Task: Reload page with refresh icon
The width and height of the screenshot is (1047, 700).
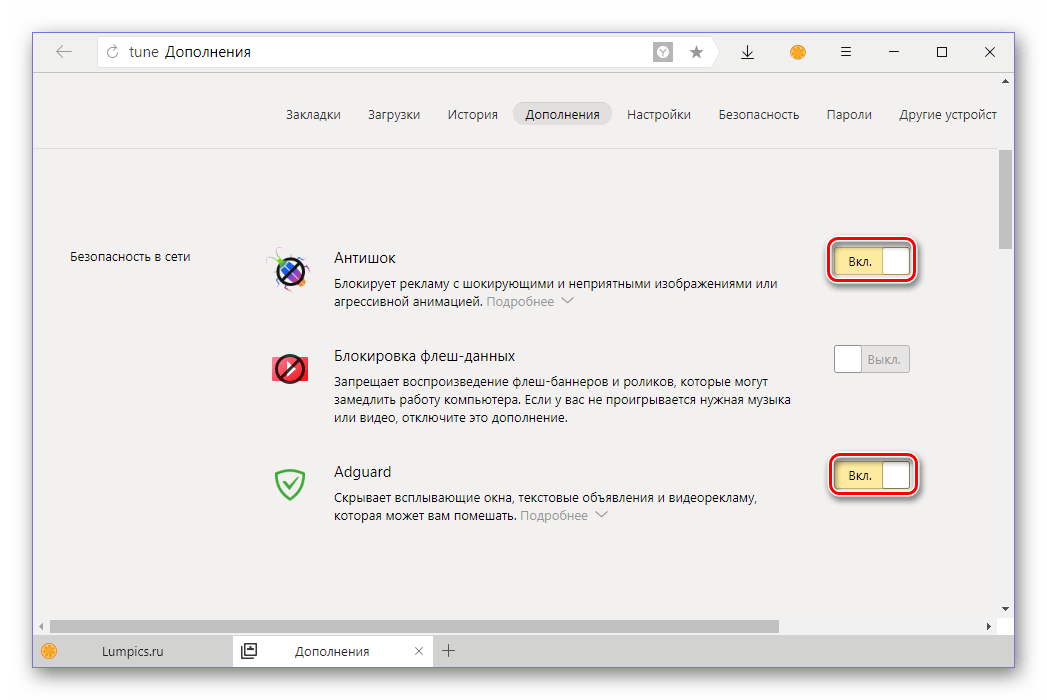Action: pos(113,51)
